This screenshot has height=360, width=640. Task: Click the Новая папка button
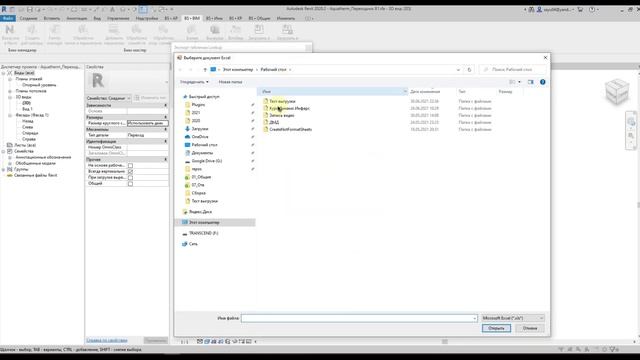tap(230, 82)
